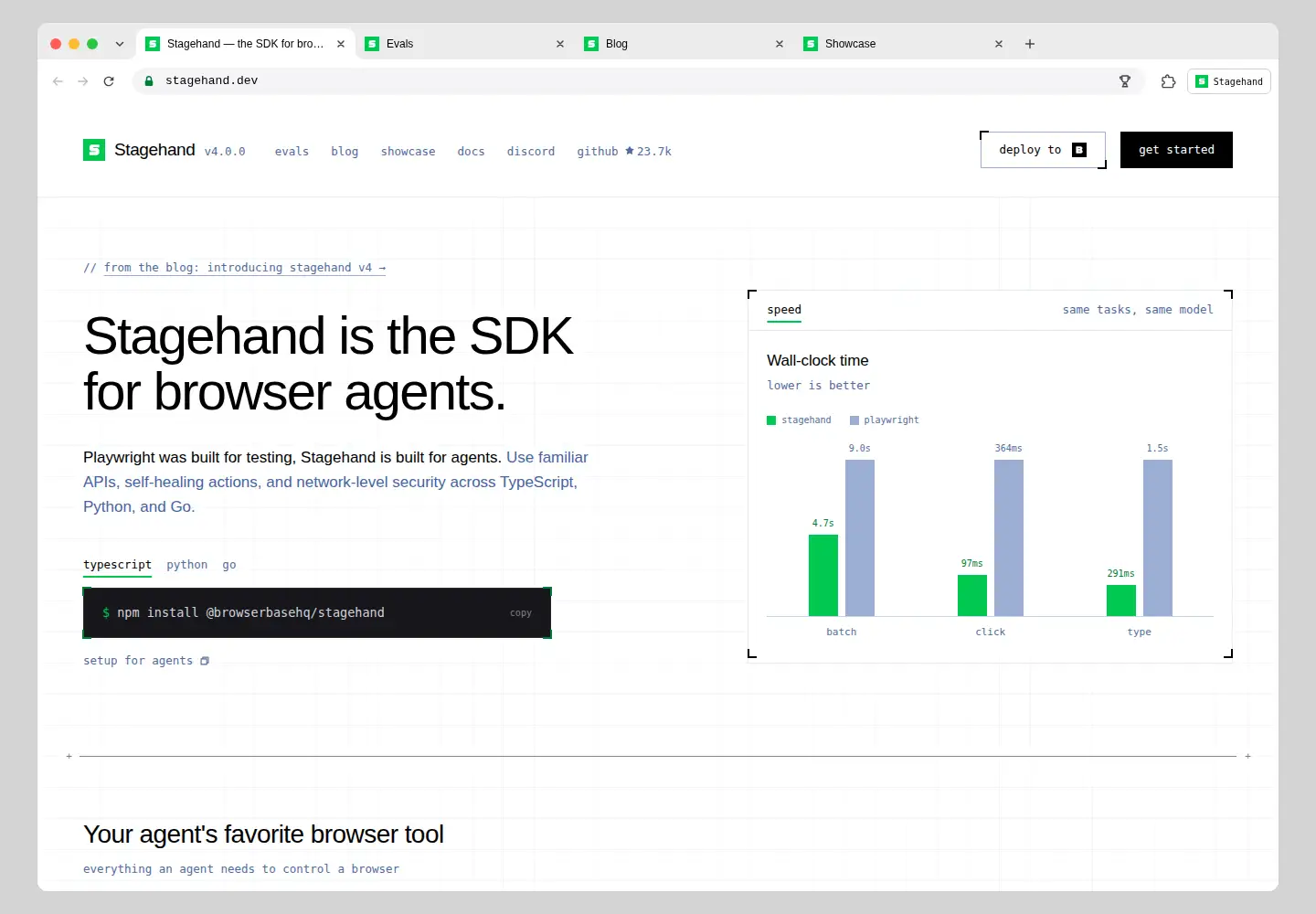This screenshot has width=1316, height=914.
Task: Close the Showcase browser tab
Action: coord(999,44)
